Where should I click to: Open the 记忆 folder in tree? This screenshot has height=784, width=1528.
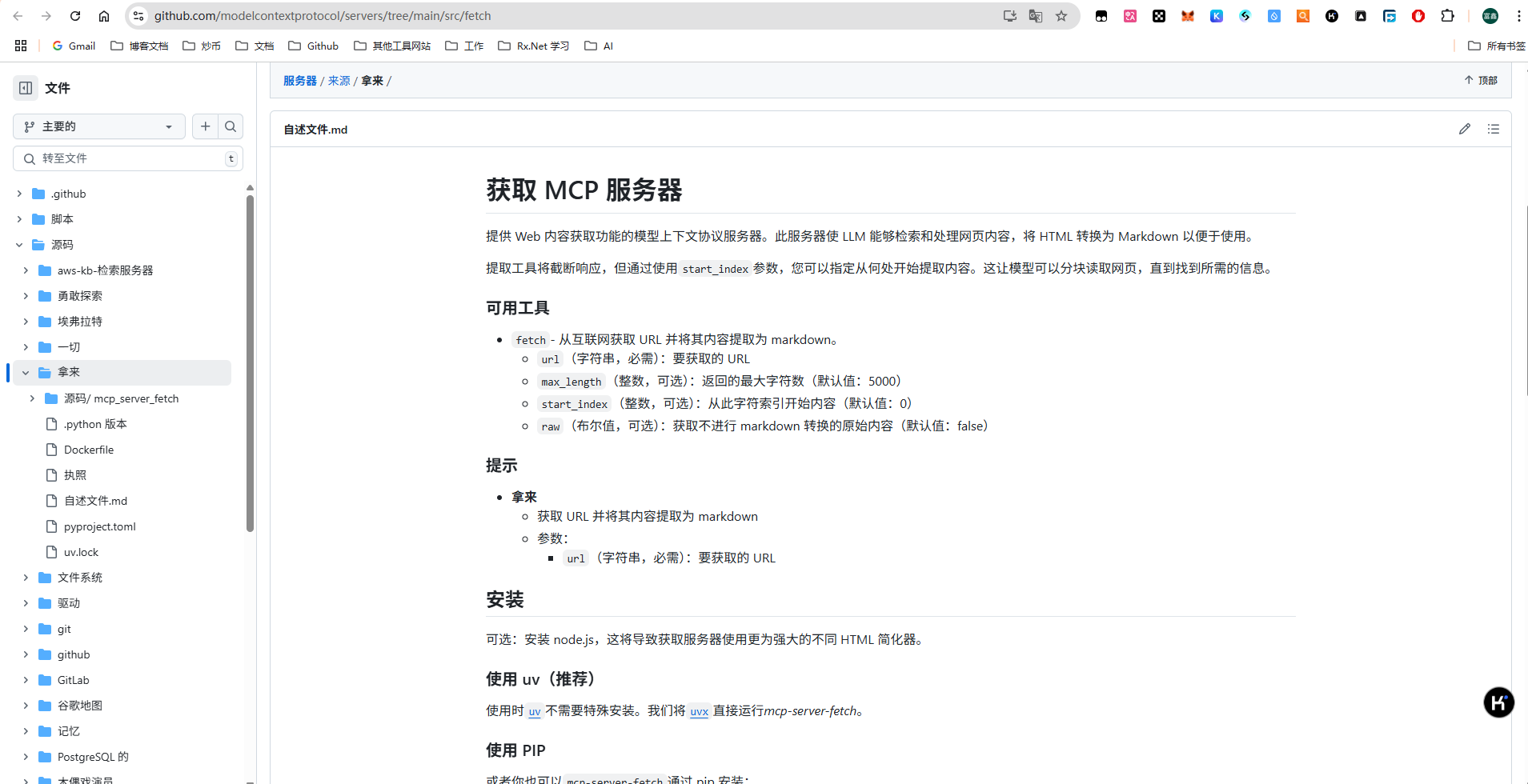pyautogui.click(x=69, y=731)
